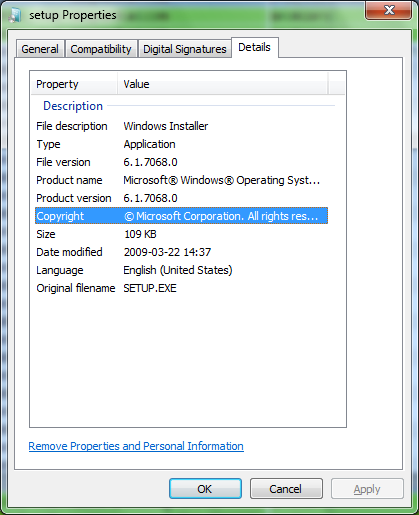
Task: Click the Windows Installer value
Action: pyautogui.click(x=166, y=126)
